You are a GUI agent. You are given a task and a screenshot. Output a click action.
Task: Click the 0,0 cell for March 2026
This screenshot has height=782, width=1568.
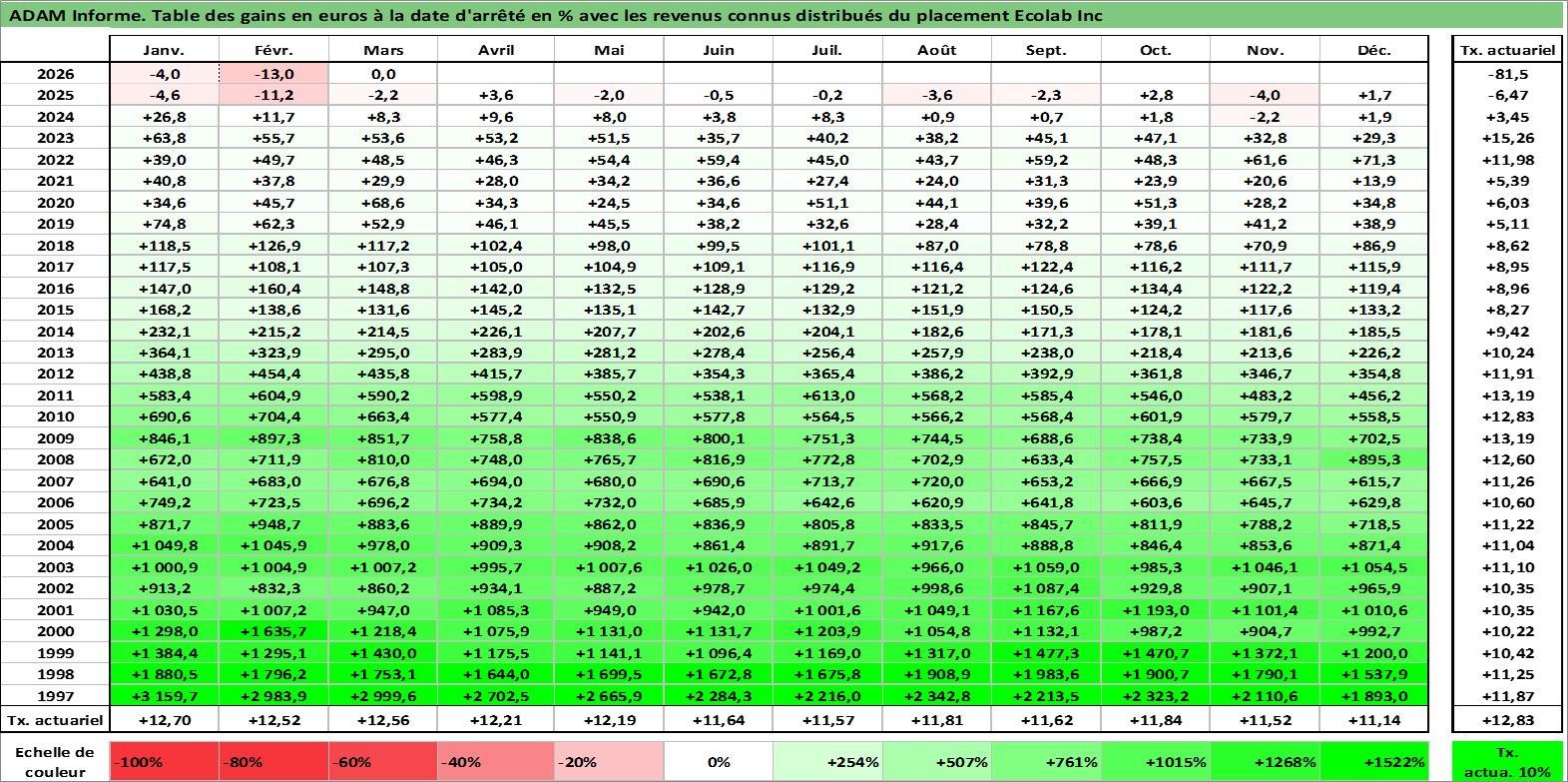click(x=383, y=74)
